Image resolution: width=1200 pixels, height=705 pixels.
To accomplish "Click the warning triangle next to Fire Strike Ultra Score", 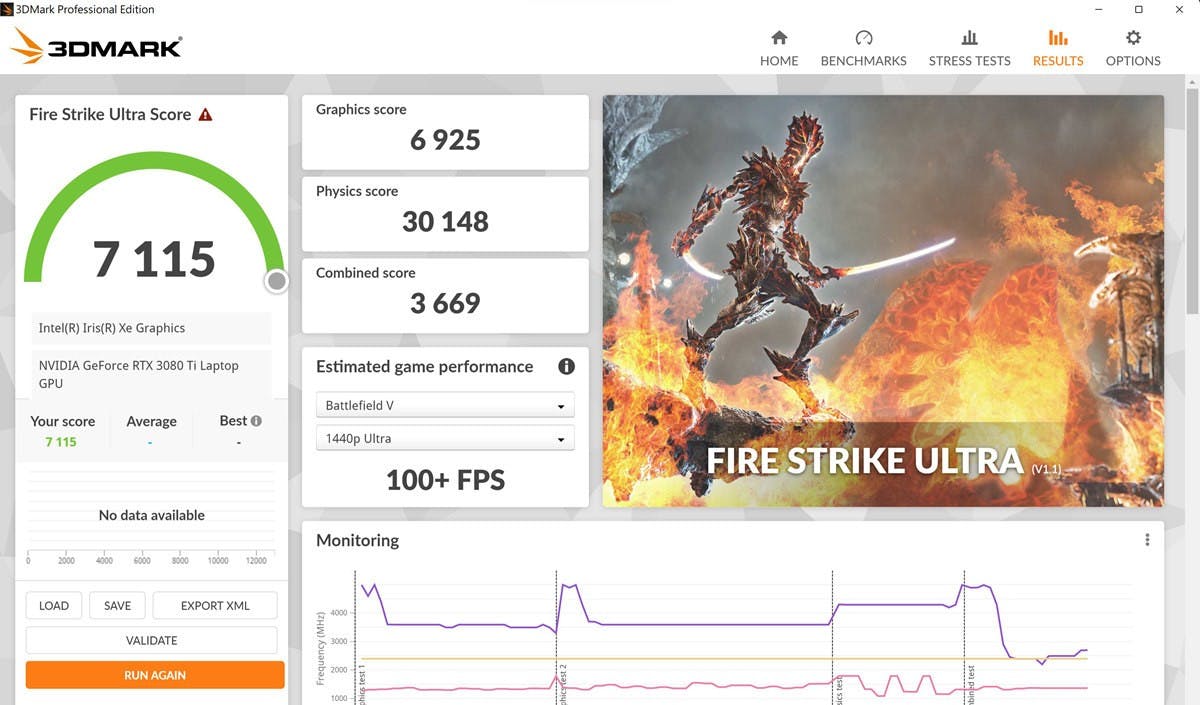I will click(205, 114).
